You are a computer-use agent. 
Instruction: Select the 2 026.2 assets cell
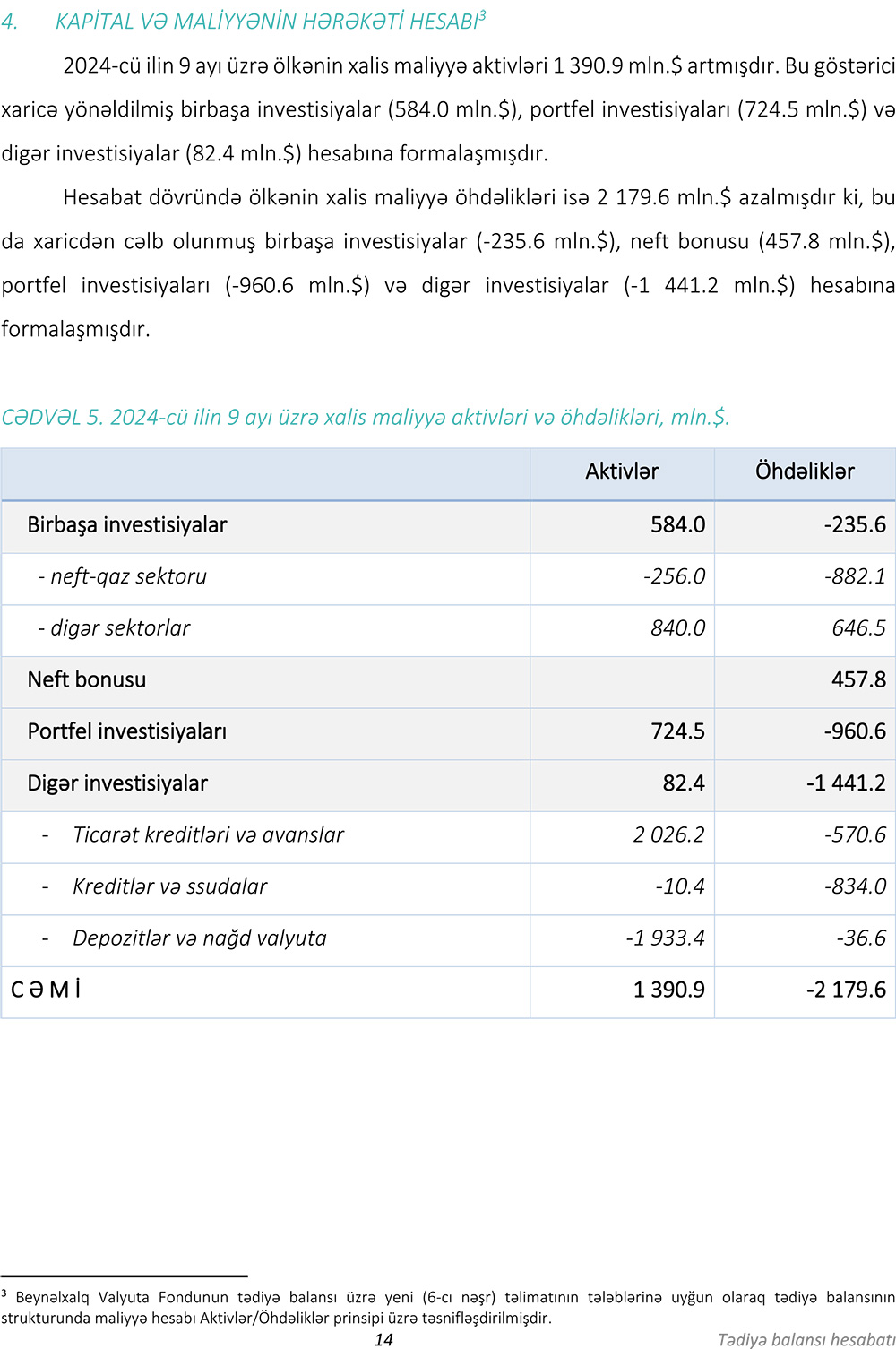point(668,835)
